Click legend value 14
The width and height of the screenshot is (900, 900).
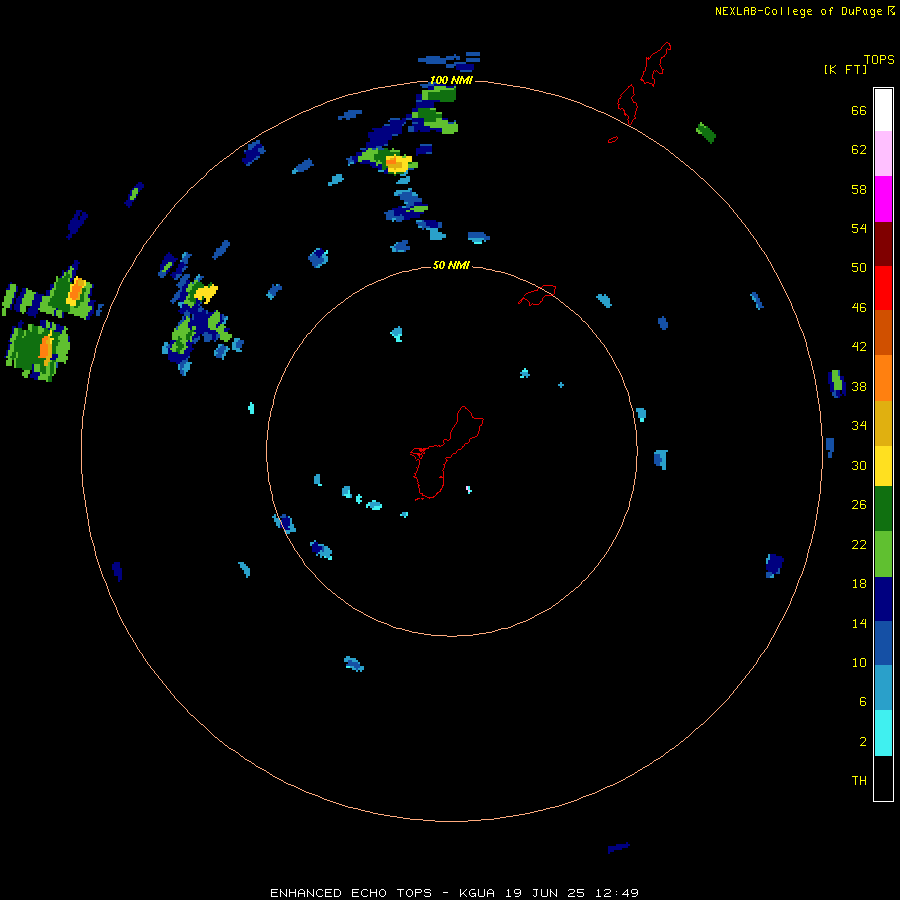pyautogui.click(x=859, y=623)
